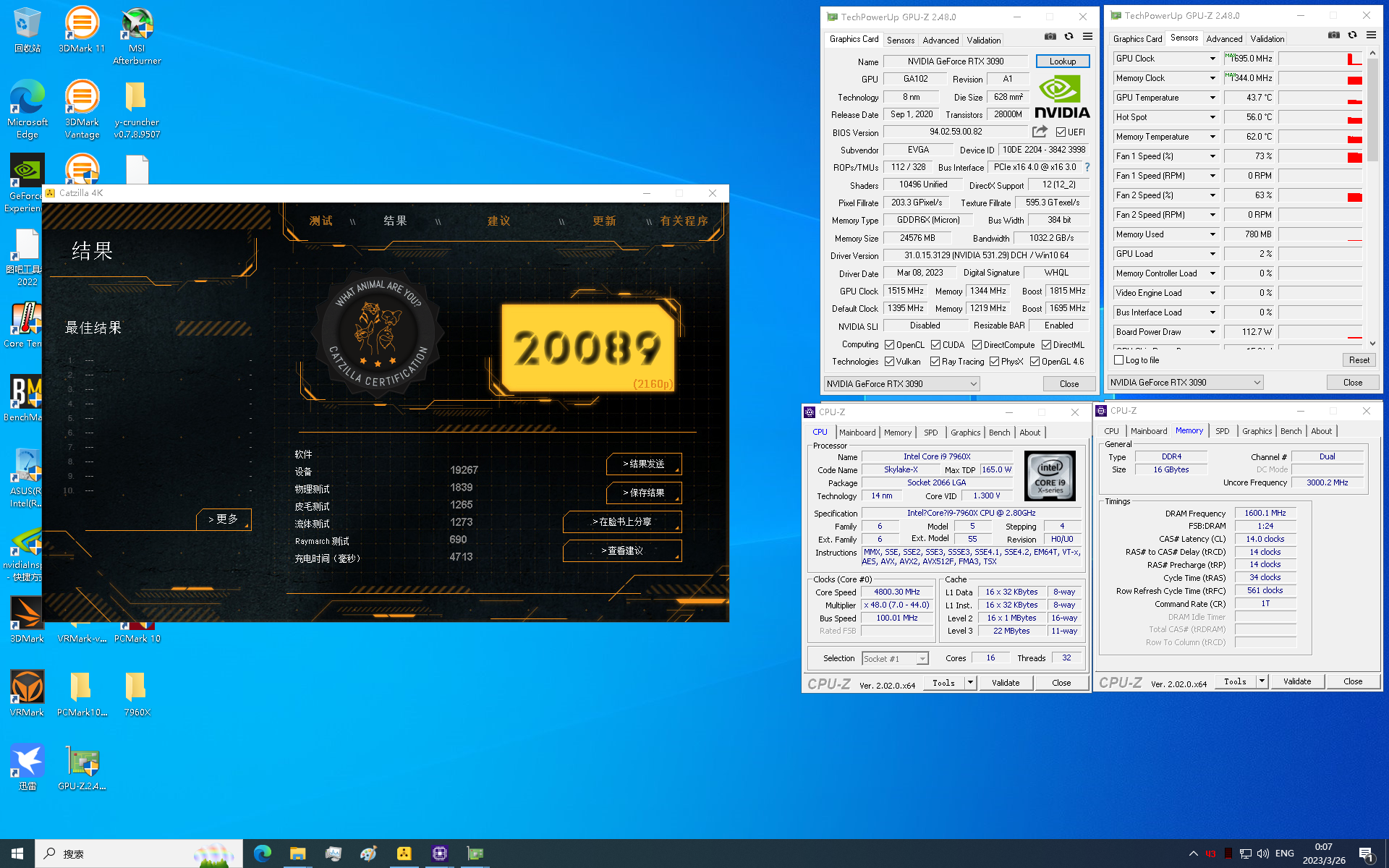Toggle UEFI checkbox in GPU-Z
1389x868 pixels.
pyautogui.click(x=1061, y=132)
